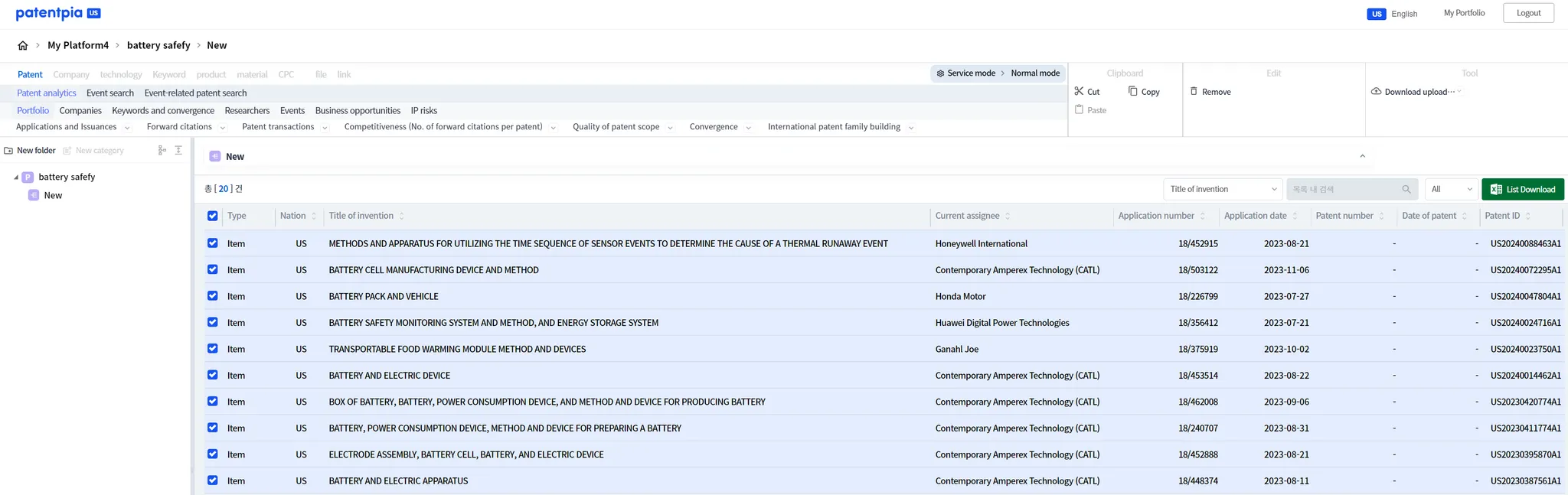Expand Quality of patent scope dropdown

(670, 128)
